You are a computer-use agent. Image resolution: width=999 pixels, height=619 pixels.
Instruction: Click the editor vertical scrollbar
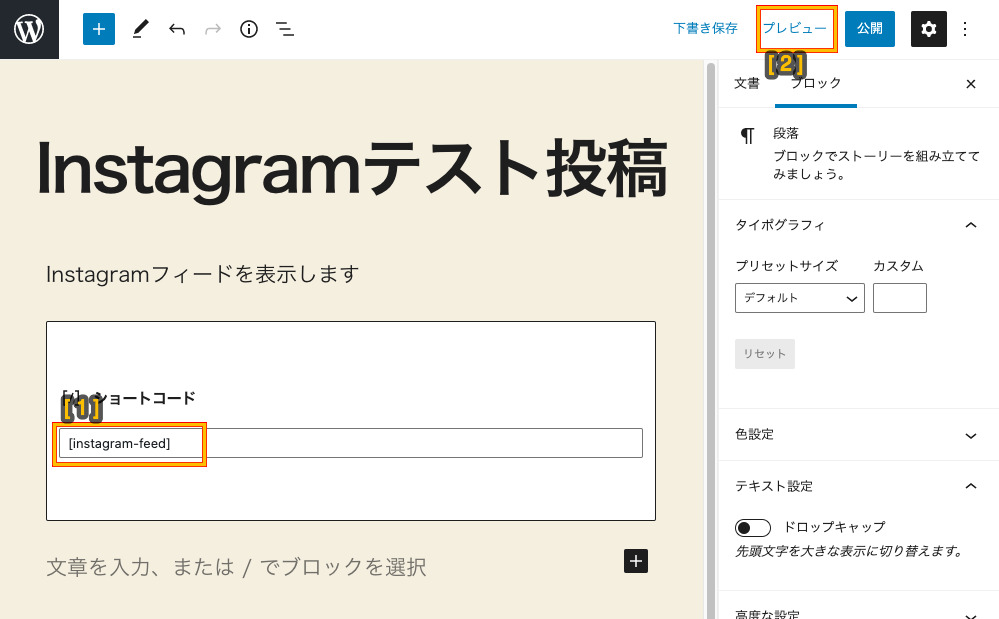710,341
